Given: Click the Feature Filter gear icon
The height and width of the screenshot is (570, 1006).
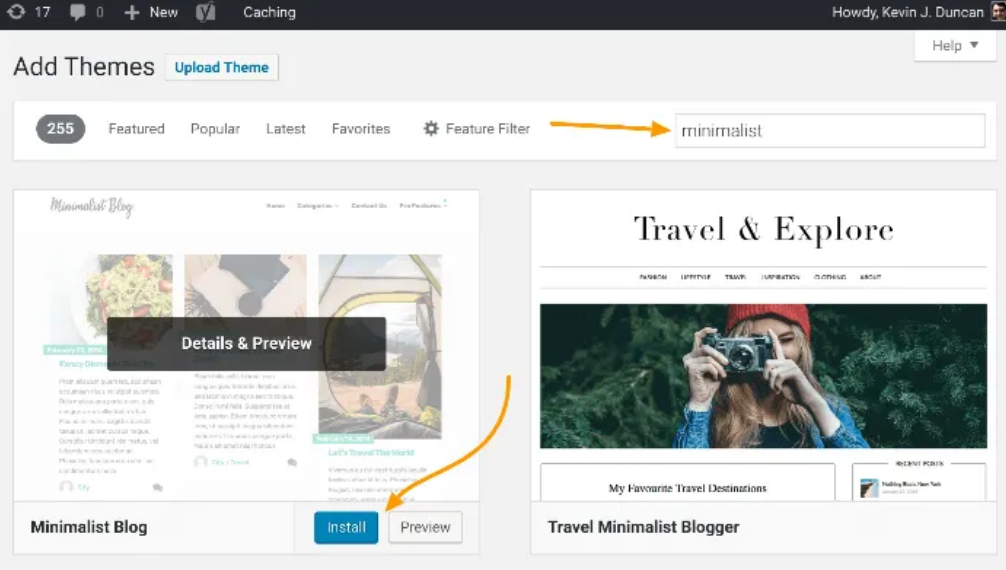Looking at the screenshot, I should 431,128.
